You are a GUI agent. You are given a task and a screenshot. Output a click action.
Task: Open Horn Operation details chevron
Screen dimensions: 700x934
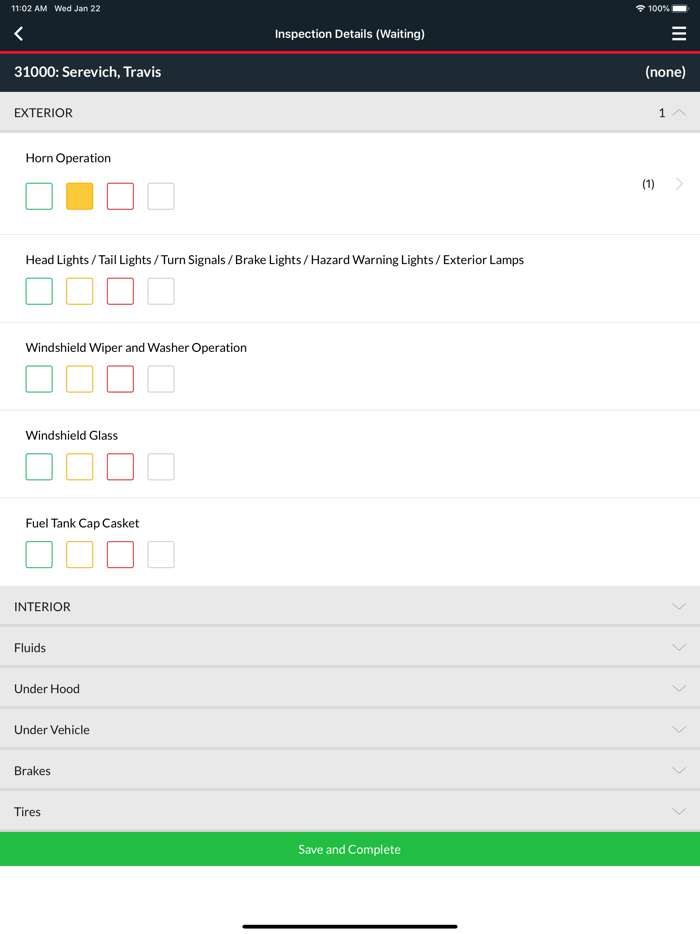pyautogui.click(x=679, y=184)
